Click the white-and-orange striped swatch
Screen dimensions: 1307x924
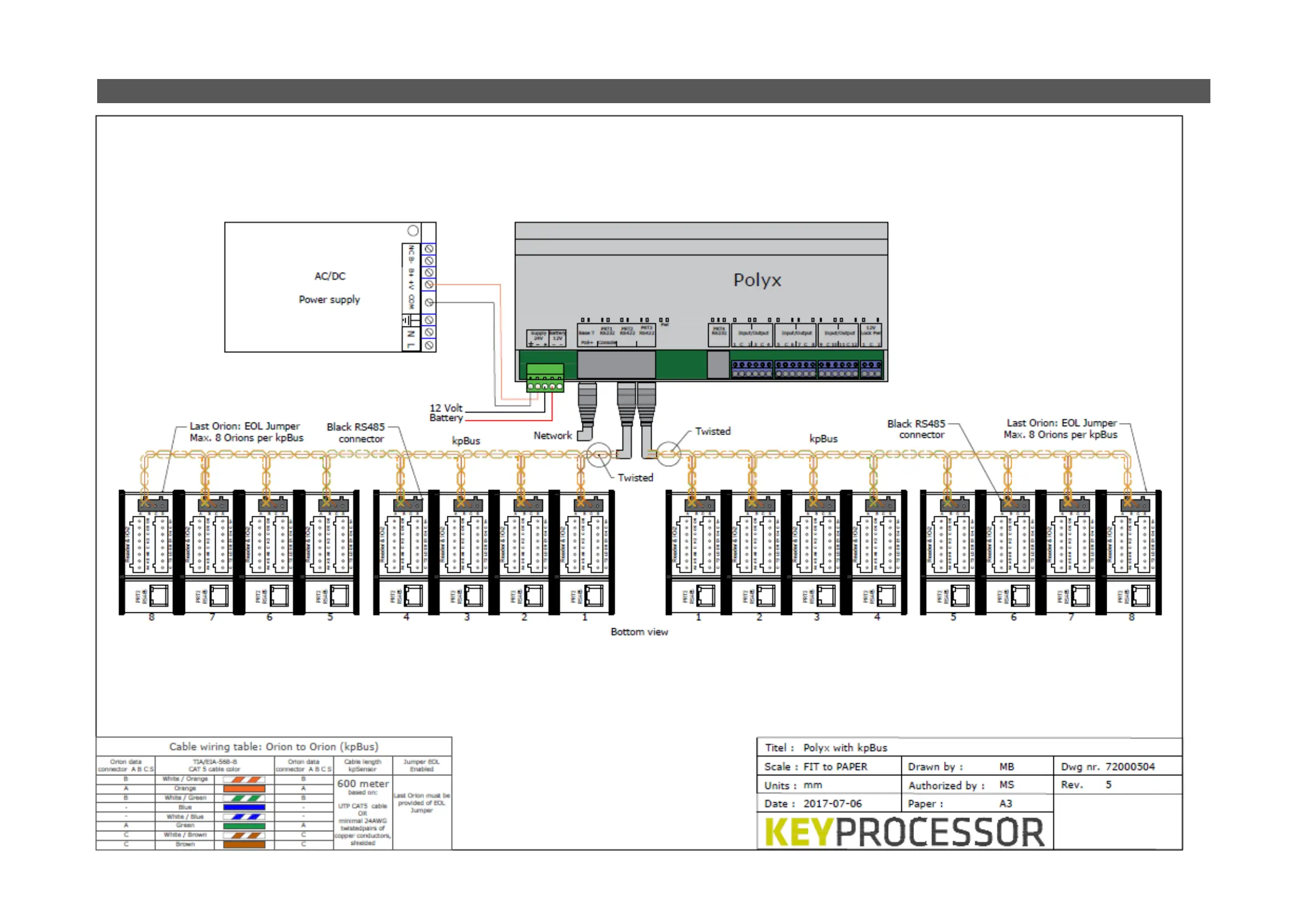[244, 780]
